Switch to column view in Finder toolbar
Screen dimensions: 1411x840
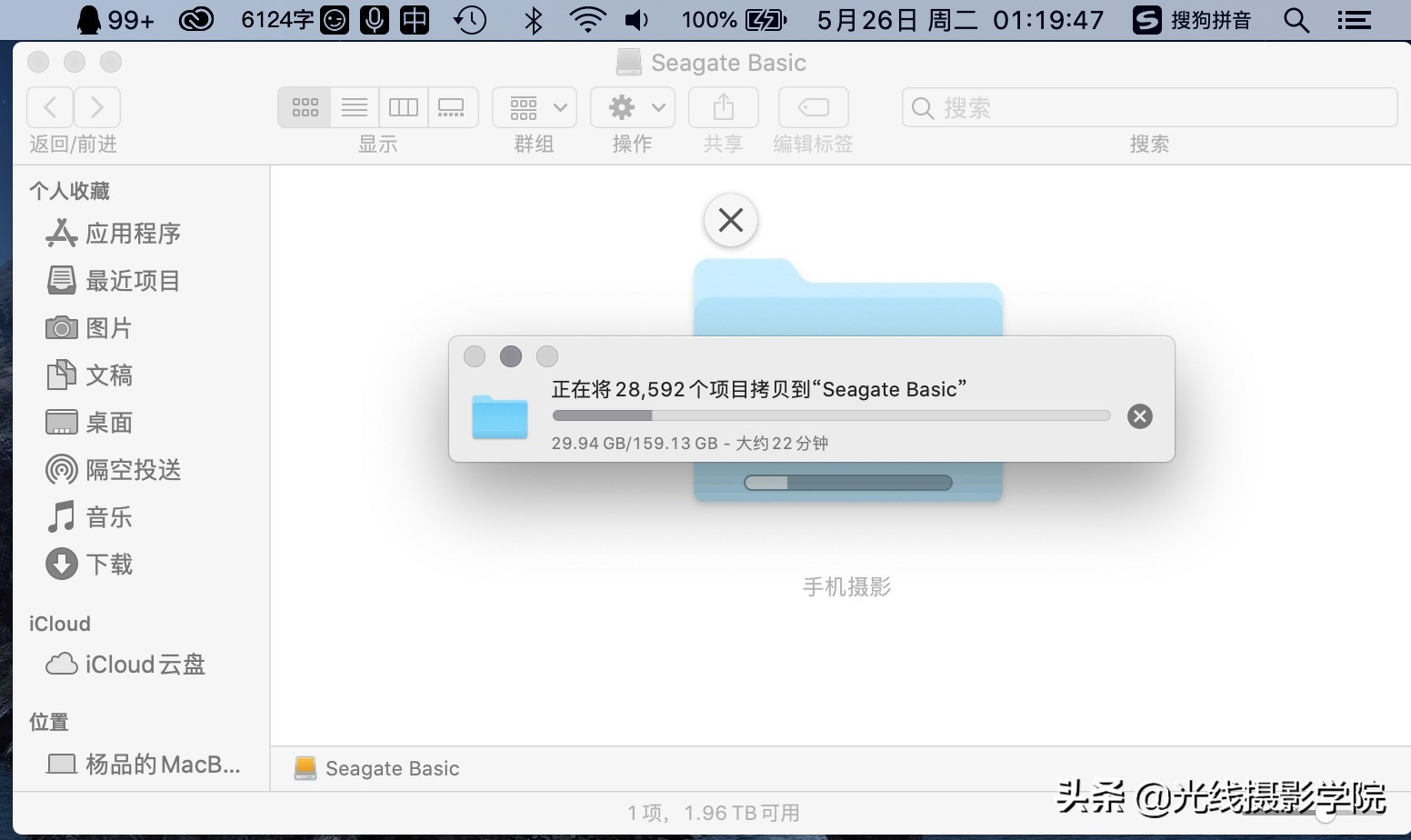click(403, 106)
